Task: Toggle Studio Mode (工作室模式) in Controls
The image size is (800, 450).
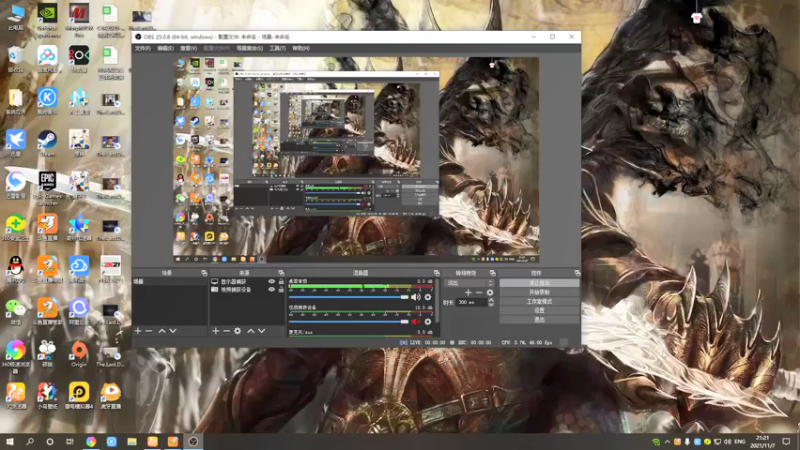Action: click(539, 302)
